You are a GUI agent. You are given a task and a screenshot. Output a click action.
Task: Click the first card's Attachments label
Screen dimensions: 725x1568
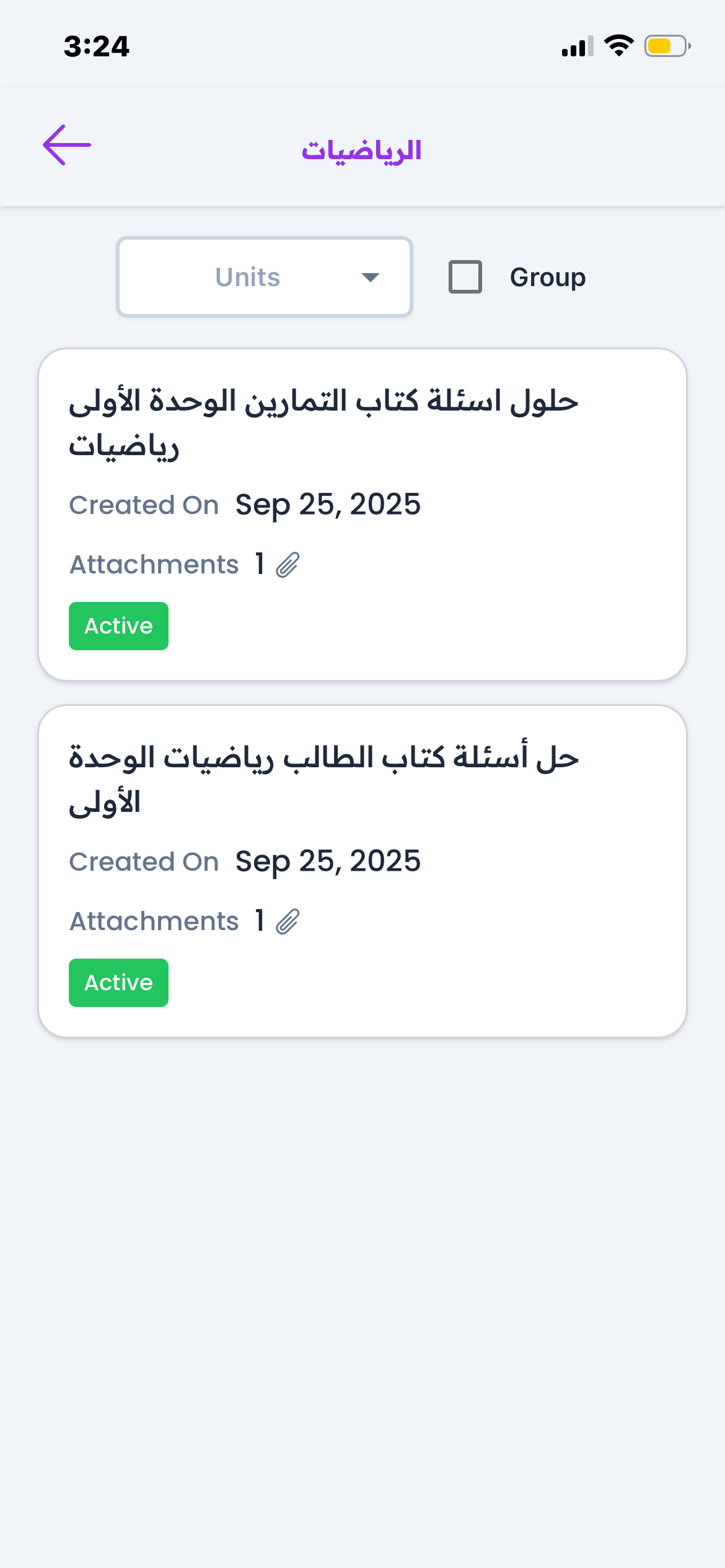154,565
